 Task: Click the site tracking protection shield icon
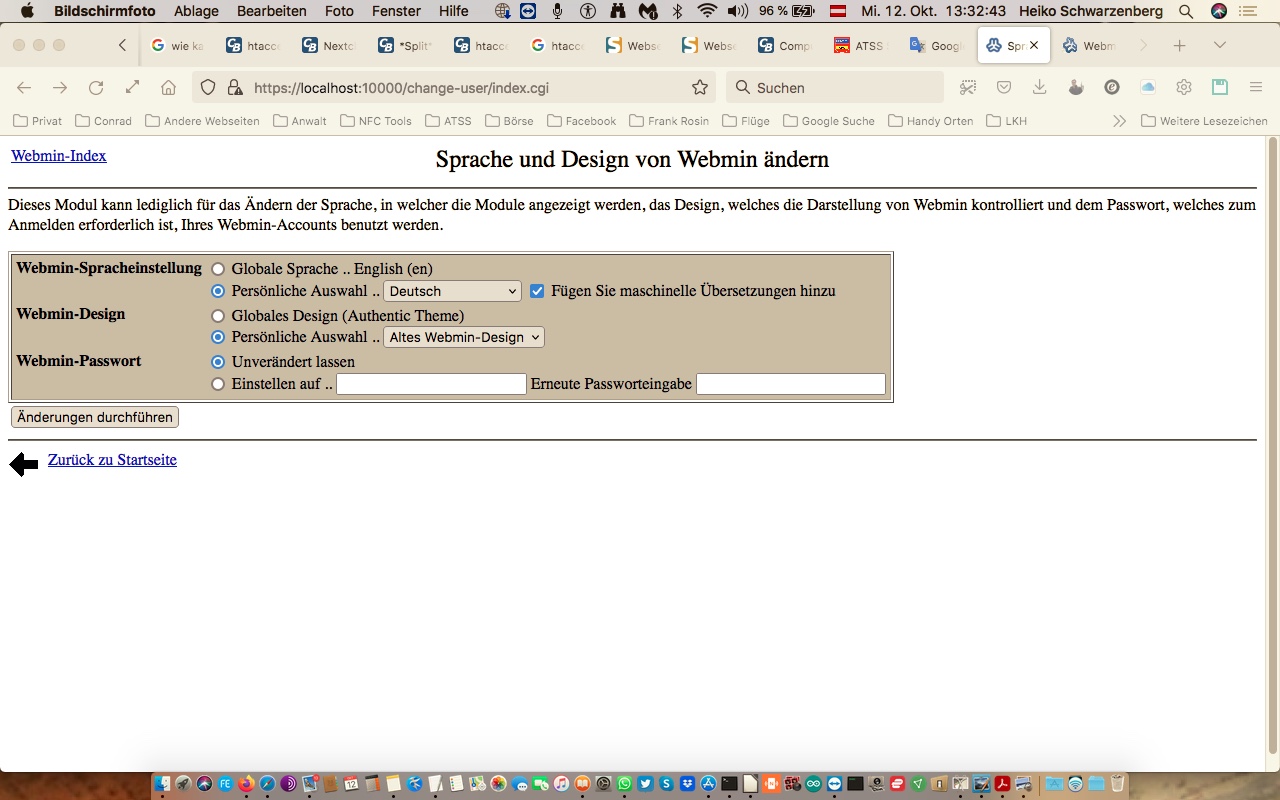208,88
